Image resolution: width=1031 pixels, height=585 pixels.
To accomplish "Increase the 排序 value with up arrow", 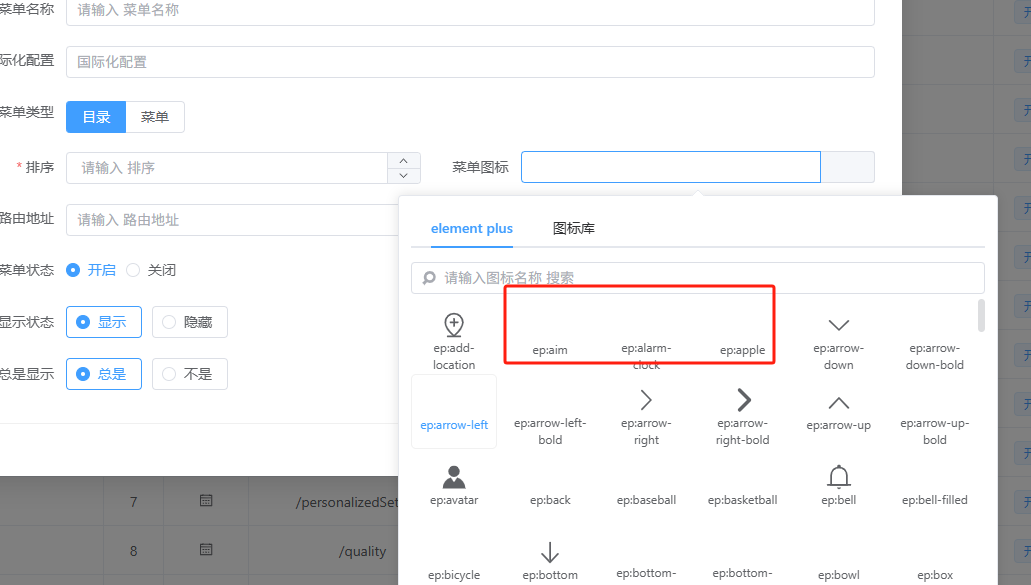I will tap(403, 160).
